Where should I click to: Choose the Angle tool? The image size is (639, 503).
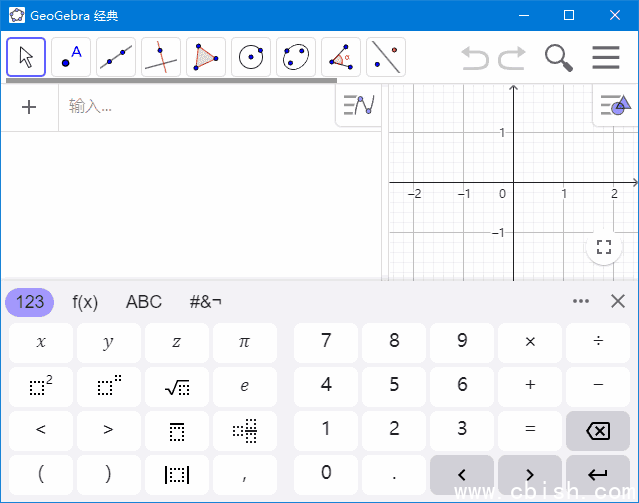[341, 57]
